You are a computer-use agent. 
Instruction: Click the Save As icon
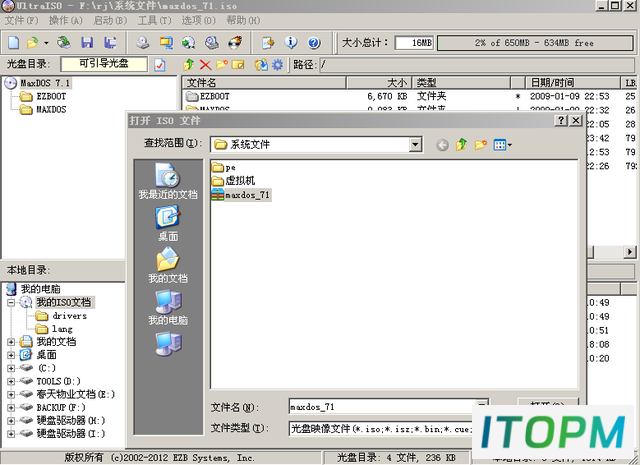click(110, 42)
